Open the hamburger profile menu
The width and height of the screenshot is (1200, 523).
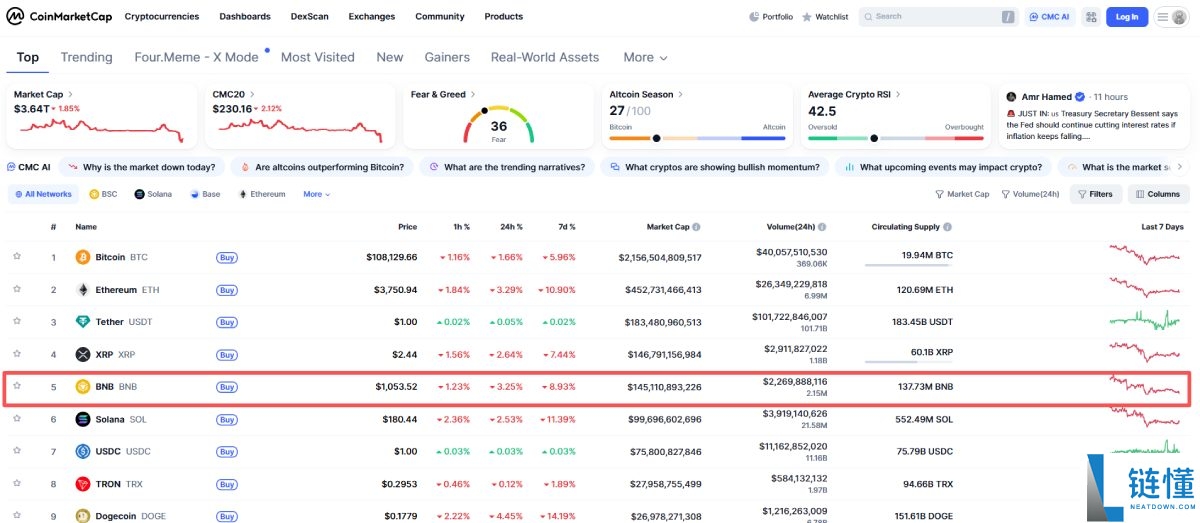click(1170, 17)
